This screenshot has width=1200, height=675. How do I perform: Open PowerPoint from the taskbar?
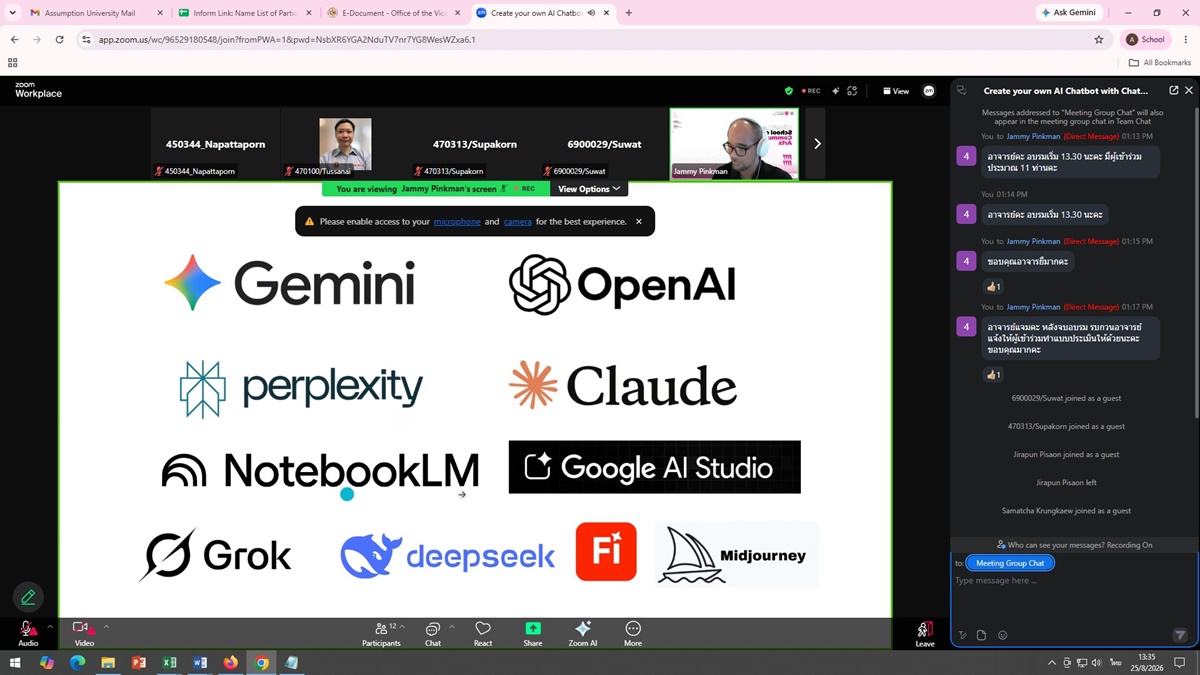[139, 662]
